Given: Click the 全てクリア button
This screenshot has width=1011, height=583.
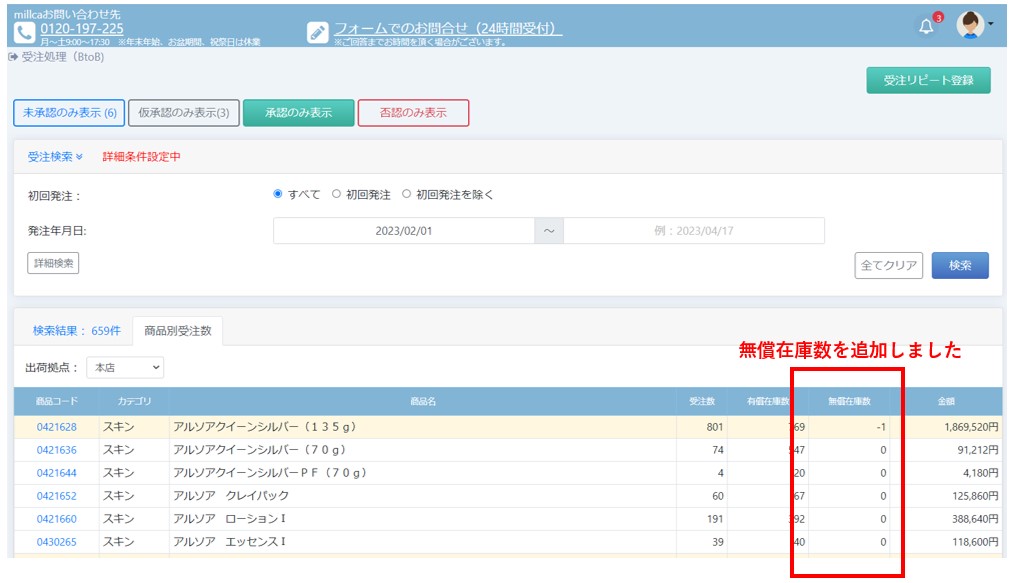Looking at the screenshot, I should 888,265.
